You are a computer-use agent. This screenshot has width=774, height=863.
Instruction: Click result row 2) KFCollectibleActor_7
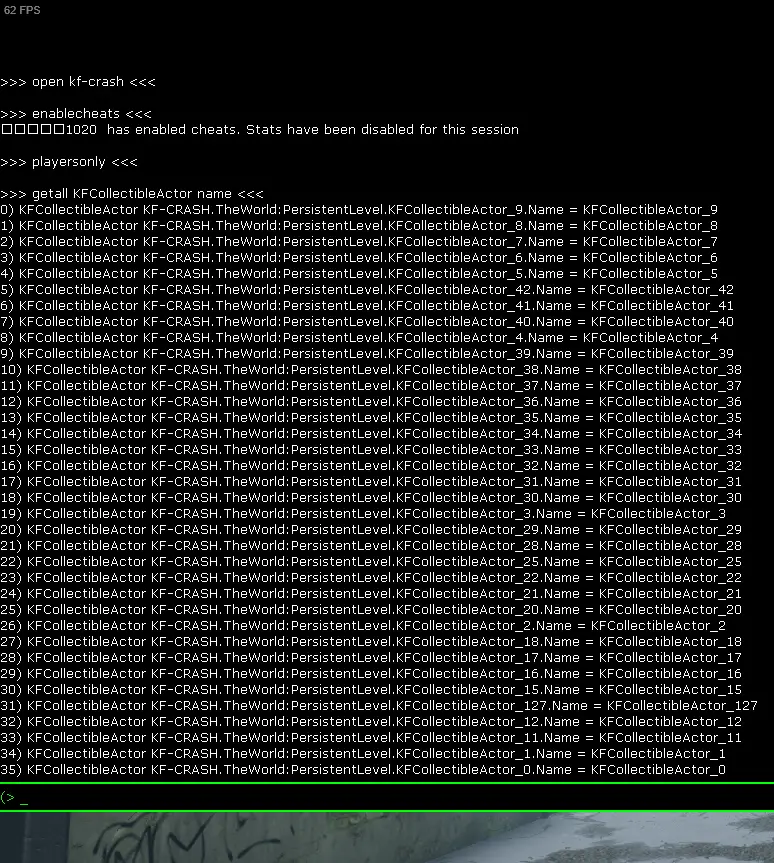[359, 242]
